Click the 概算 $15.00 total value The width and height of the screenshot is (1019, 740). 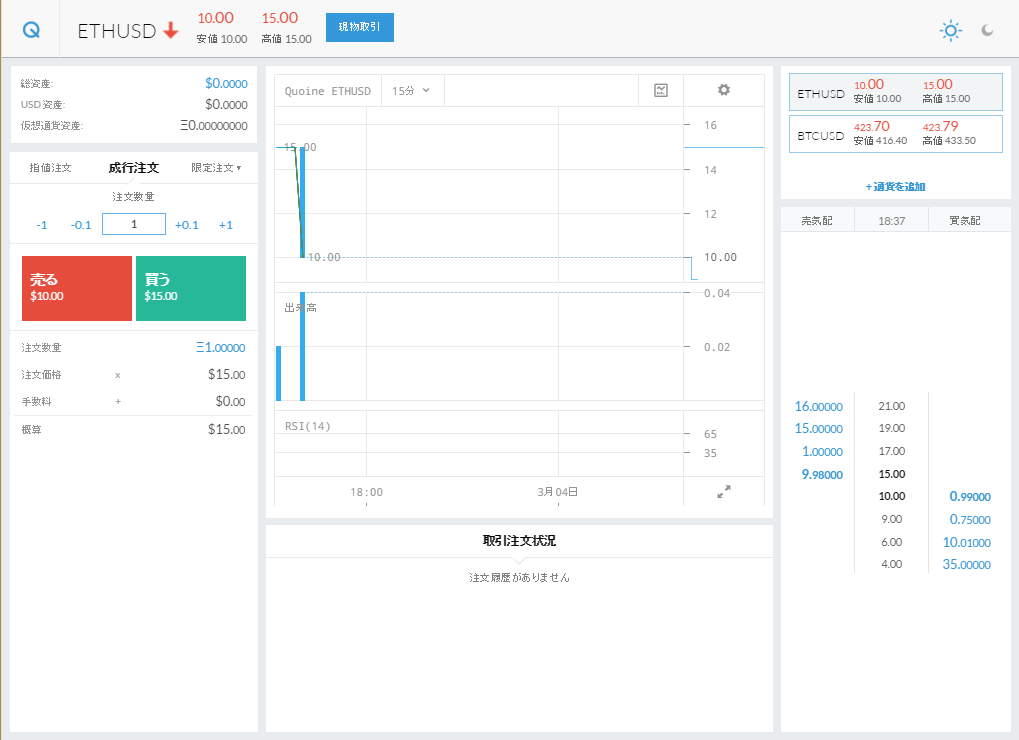tap(226, 429)
